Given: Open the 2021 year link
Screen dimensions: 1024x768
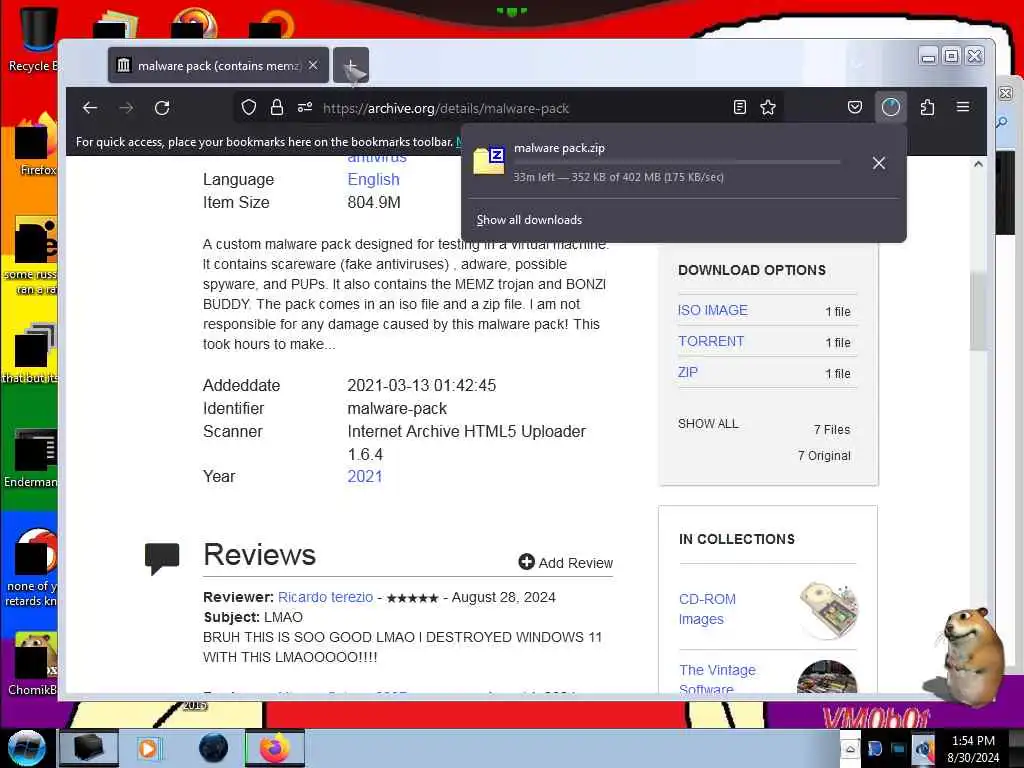Looking at the screenshot, I should point(364,476).
